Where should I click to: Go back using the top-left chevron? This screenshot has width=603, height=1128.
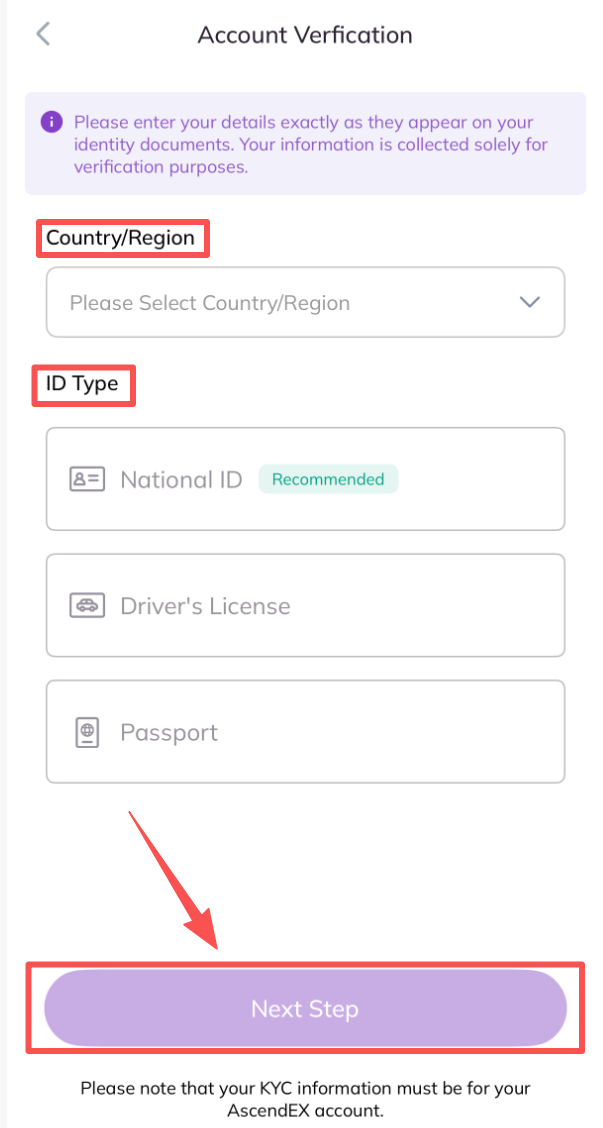click(x=42, y=34)
